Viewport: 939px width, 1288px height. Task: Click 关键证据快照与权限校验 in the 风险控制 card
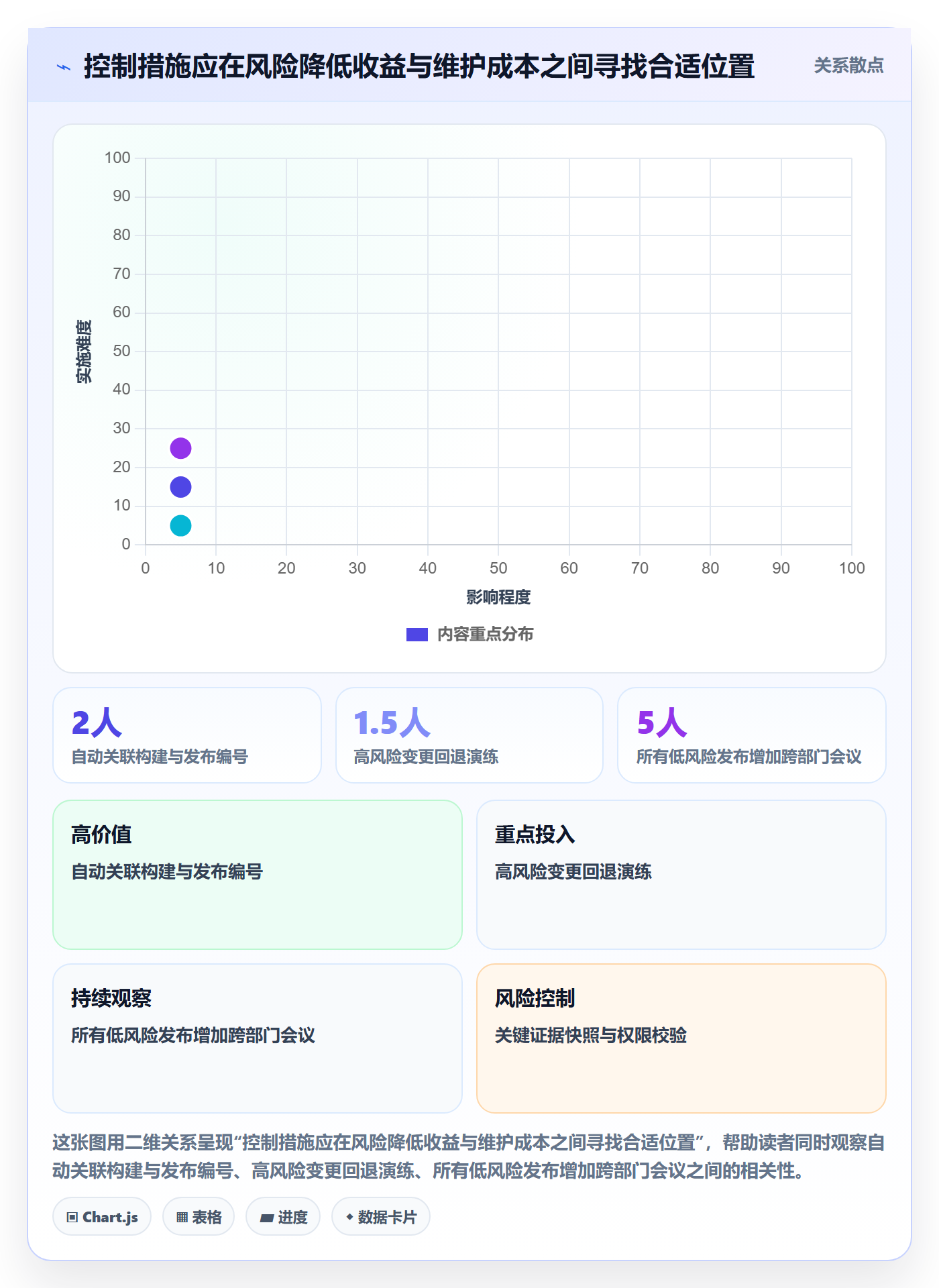click(x=591, y=1035)
